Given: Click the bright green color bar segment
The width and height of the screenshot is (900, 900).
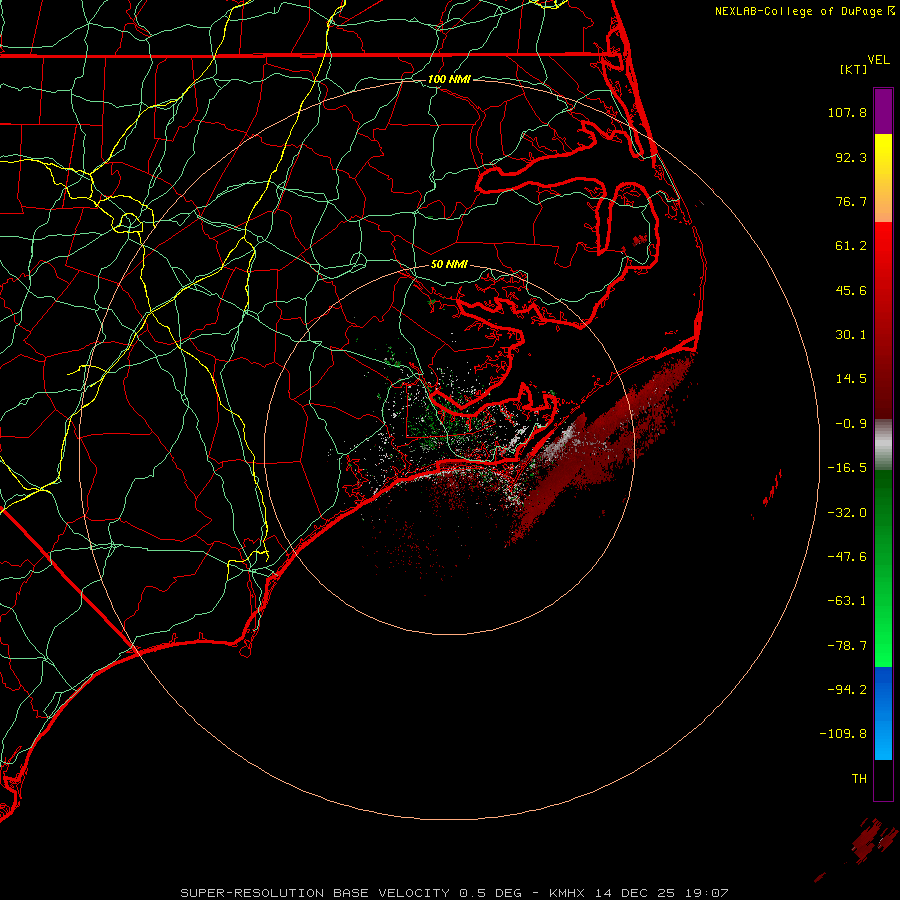Looking at the screenshot, I should click(883, 637).
